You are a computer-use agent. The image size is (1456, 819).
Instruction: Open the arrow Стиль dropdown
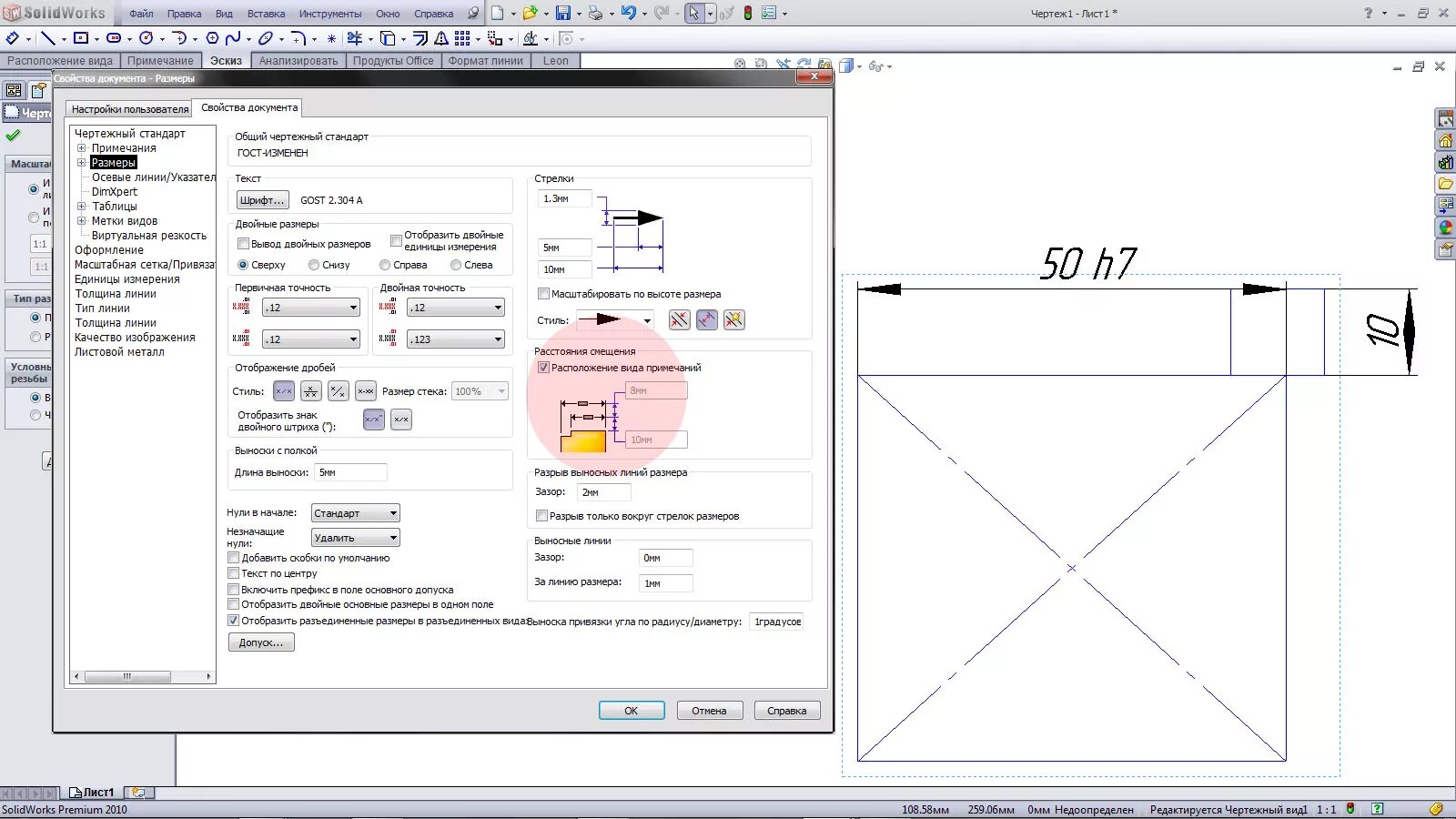(614, 319)
